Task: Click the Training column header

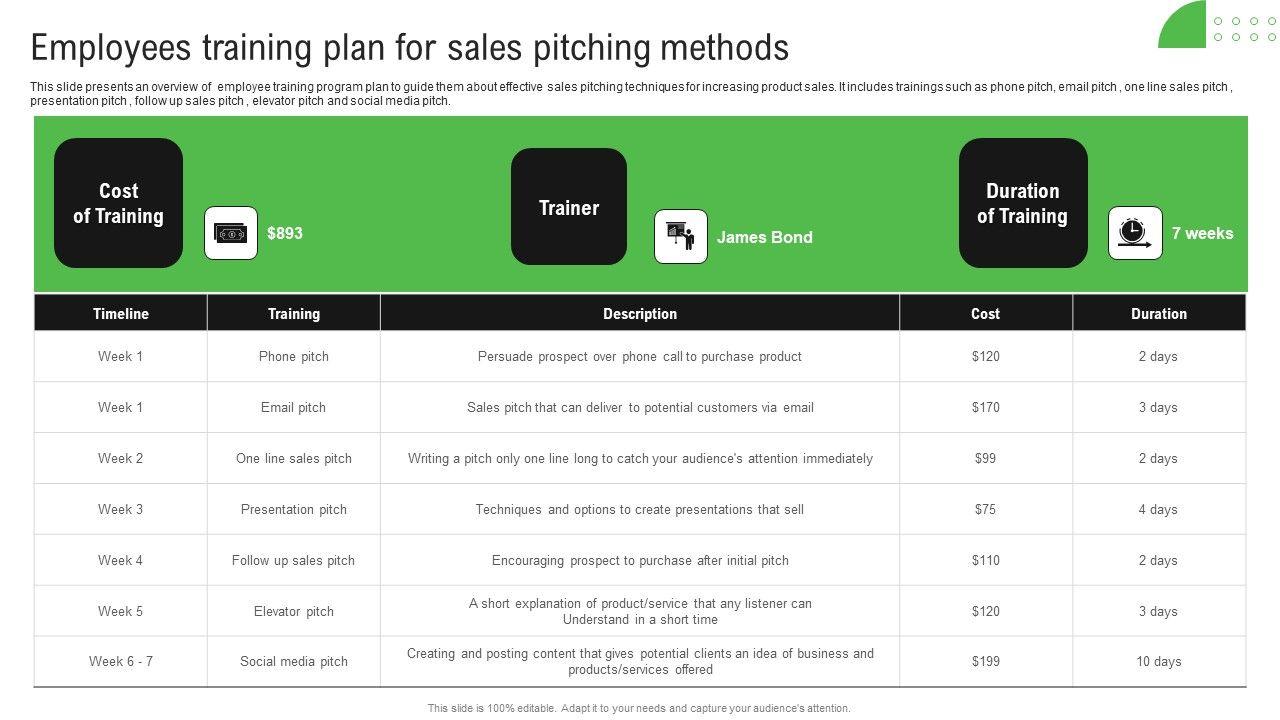Action: (293, 313)
